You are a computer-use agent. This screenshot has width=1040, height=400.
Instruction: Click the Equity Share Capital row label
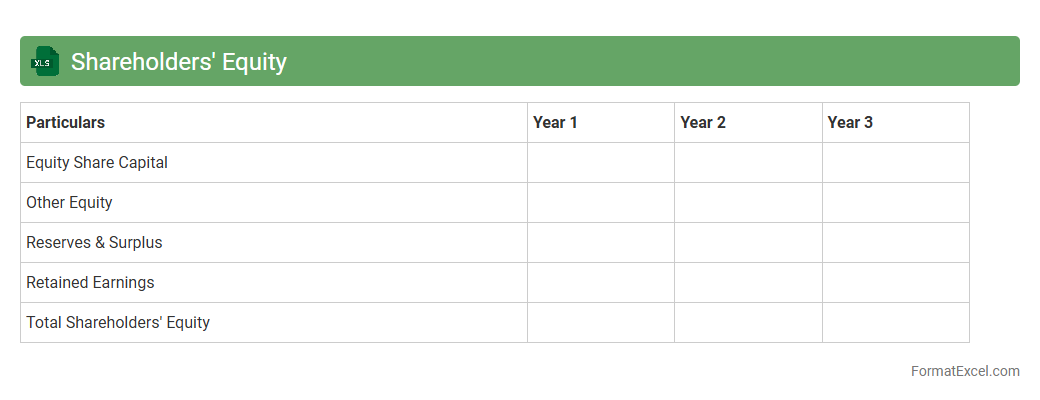[97, 162]
